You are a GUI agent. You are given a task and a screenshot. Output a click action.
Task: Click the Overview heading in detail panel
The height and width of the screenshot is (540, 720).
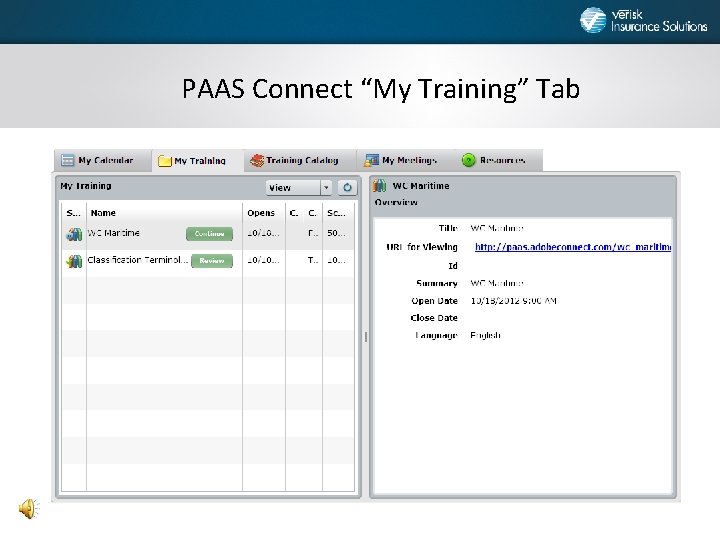click(396, 202)
